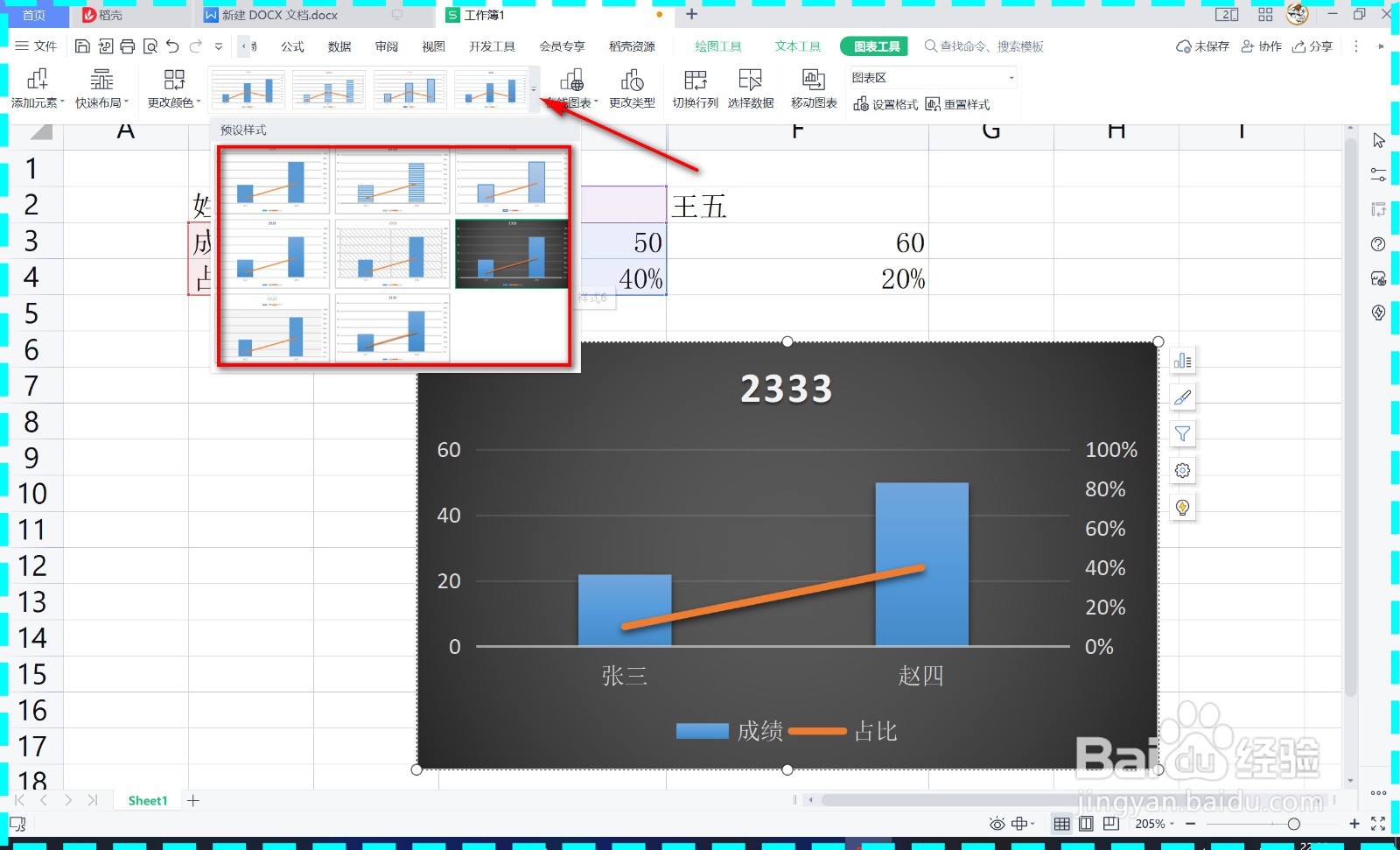Click the Save icon in quick access toolbar
Screen dimensions: 1400x850
82,46
